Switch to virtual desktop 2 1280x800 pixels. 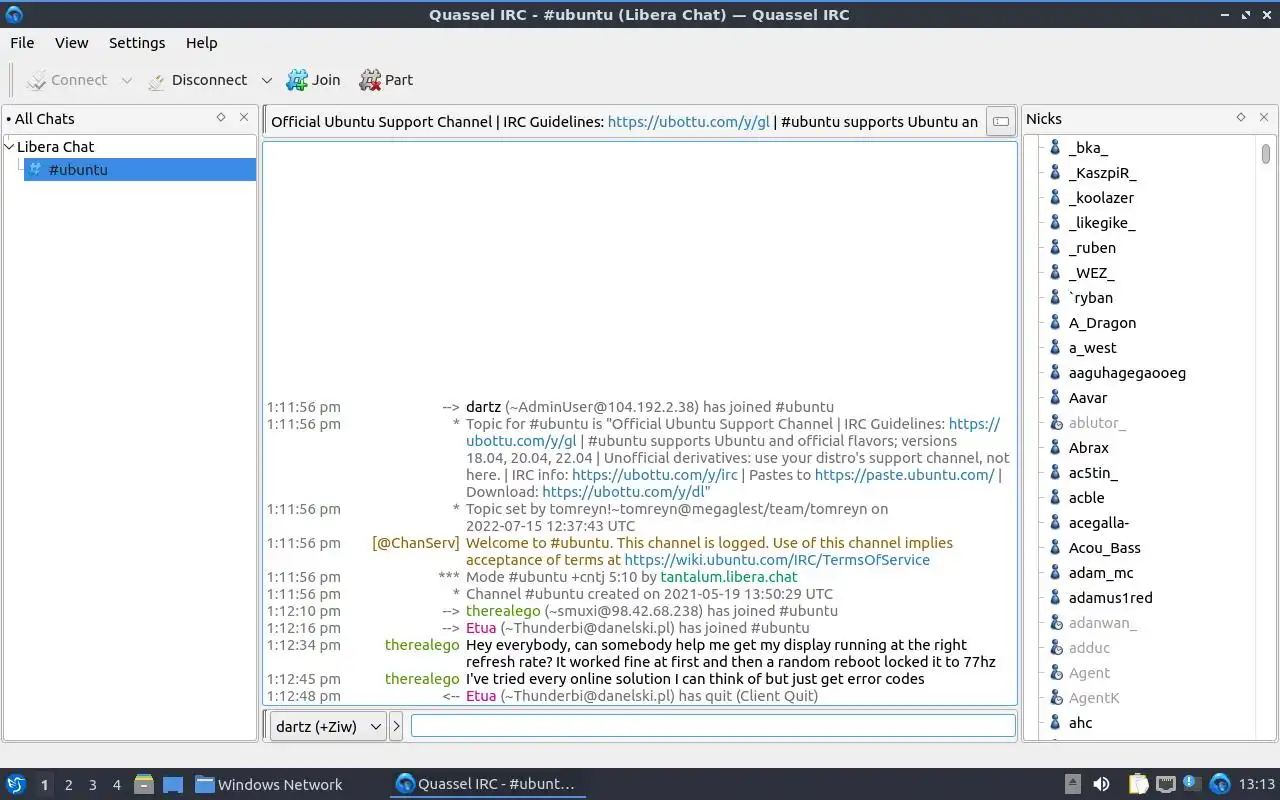pos(68,785)
